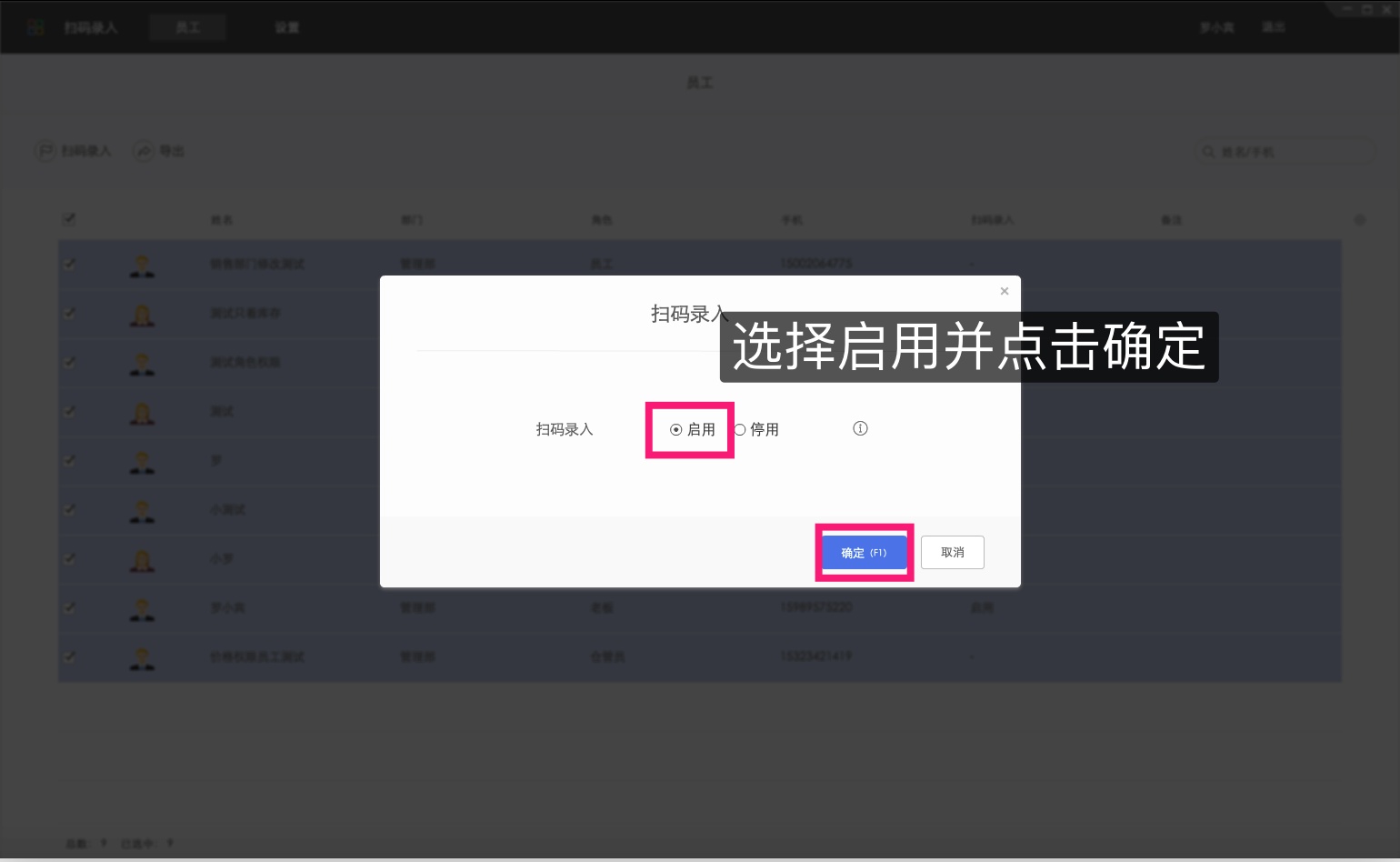Click the avatar photo in the 小测试 row
Viewport: 1400px width, 862px height.
coord(142,509)
